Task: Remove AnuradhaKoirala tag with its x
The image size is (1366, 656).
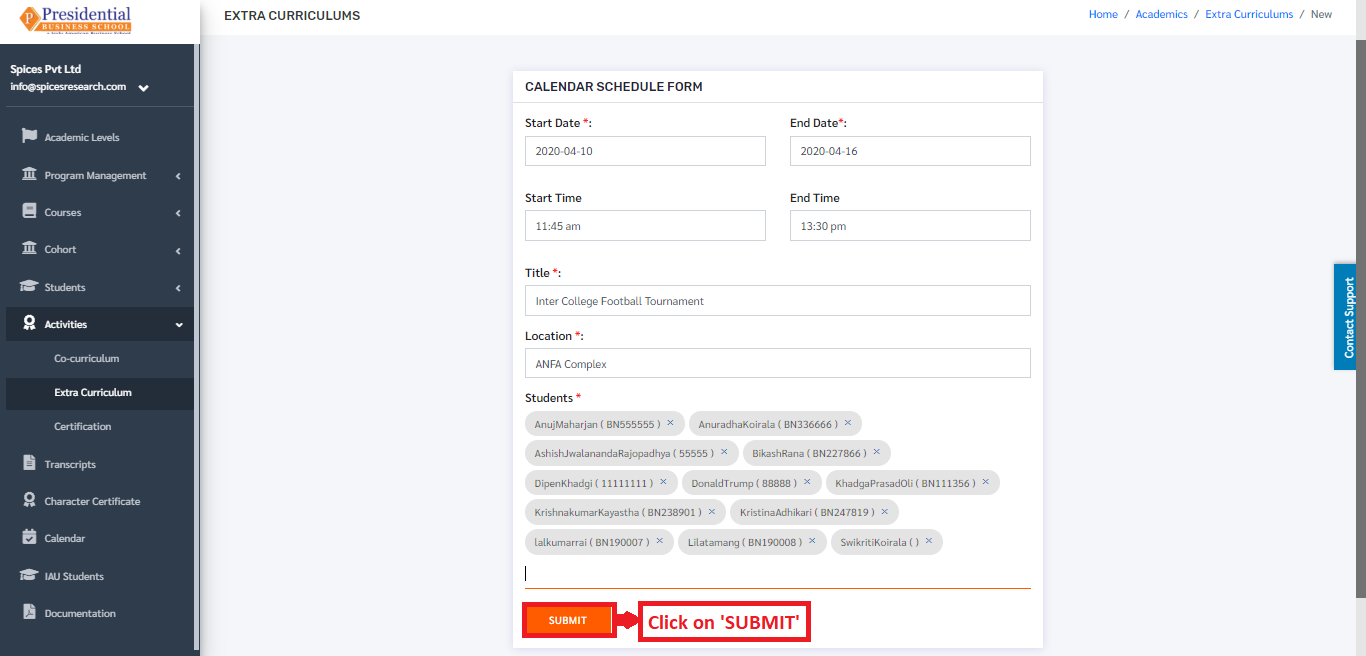Action: (x=847, y=423)
